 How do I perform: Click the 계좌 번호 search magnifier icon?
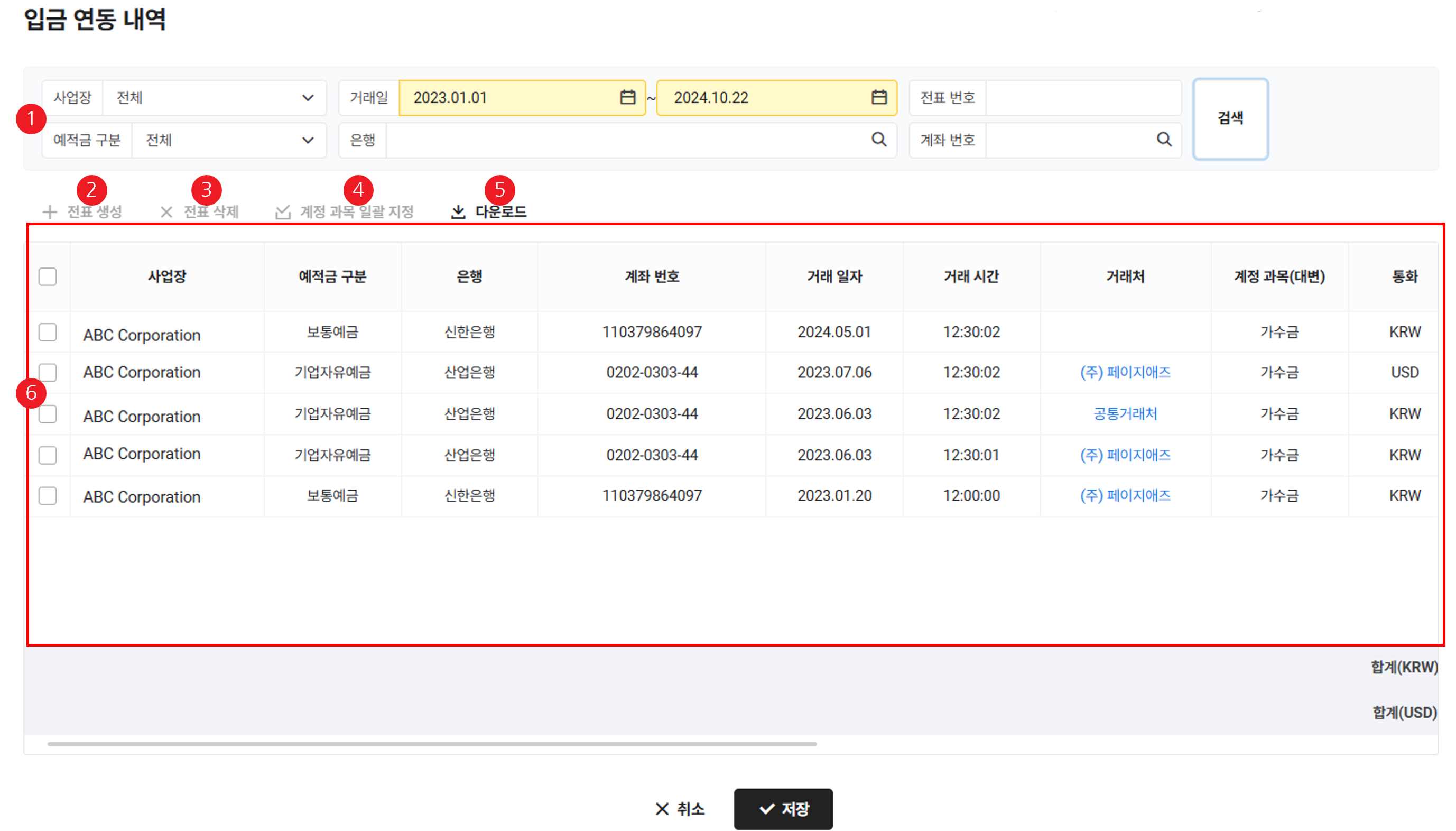pos(1164,139)
